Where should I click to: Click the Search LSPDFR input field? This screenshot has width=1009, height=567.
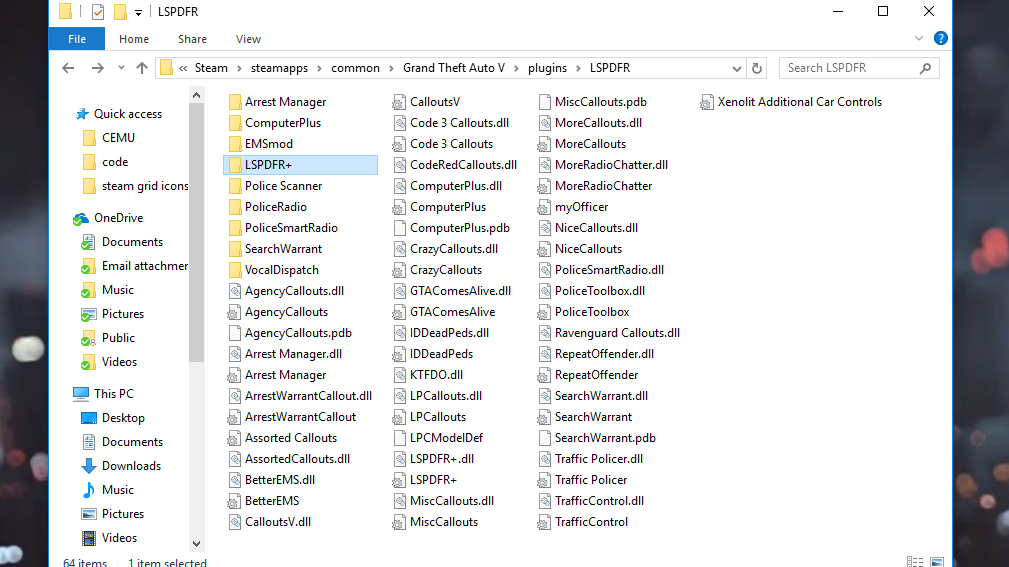pos(859,68)
